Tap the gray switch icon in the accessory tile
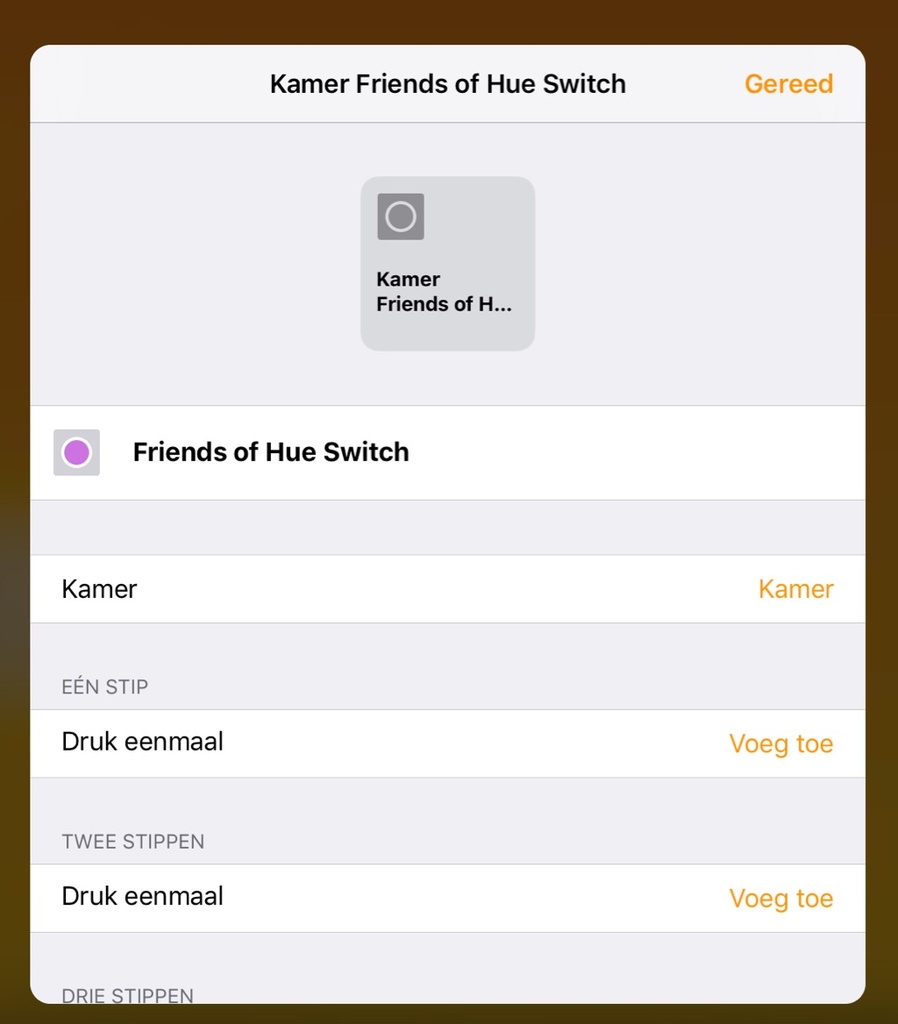Viewport: 898px width, 1024px height. coord(400,217)
